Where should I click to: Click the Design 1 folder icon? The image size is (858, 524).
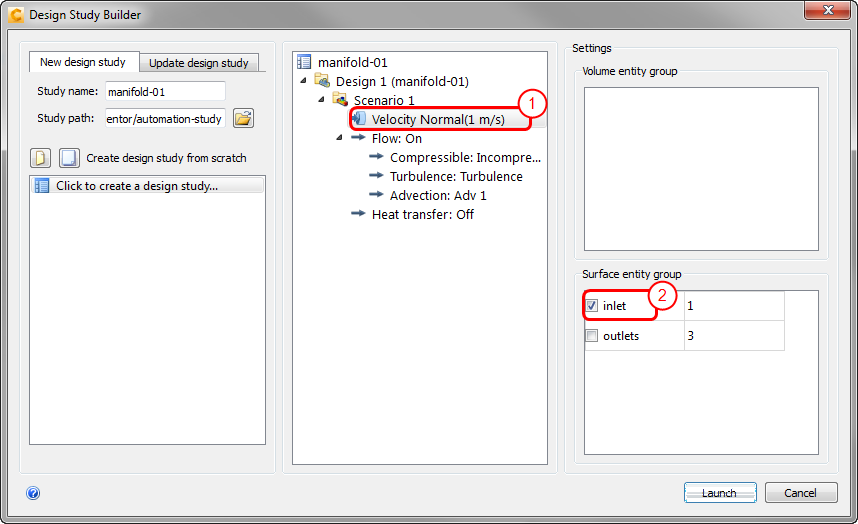point(322,81)
